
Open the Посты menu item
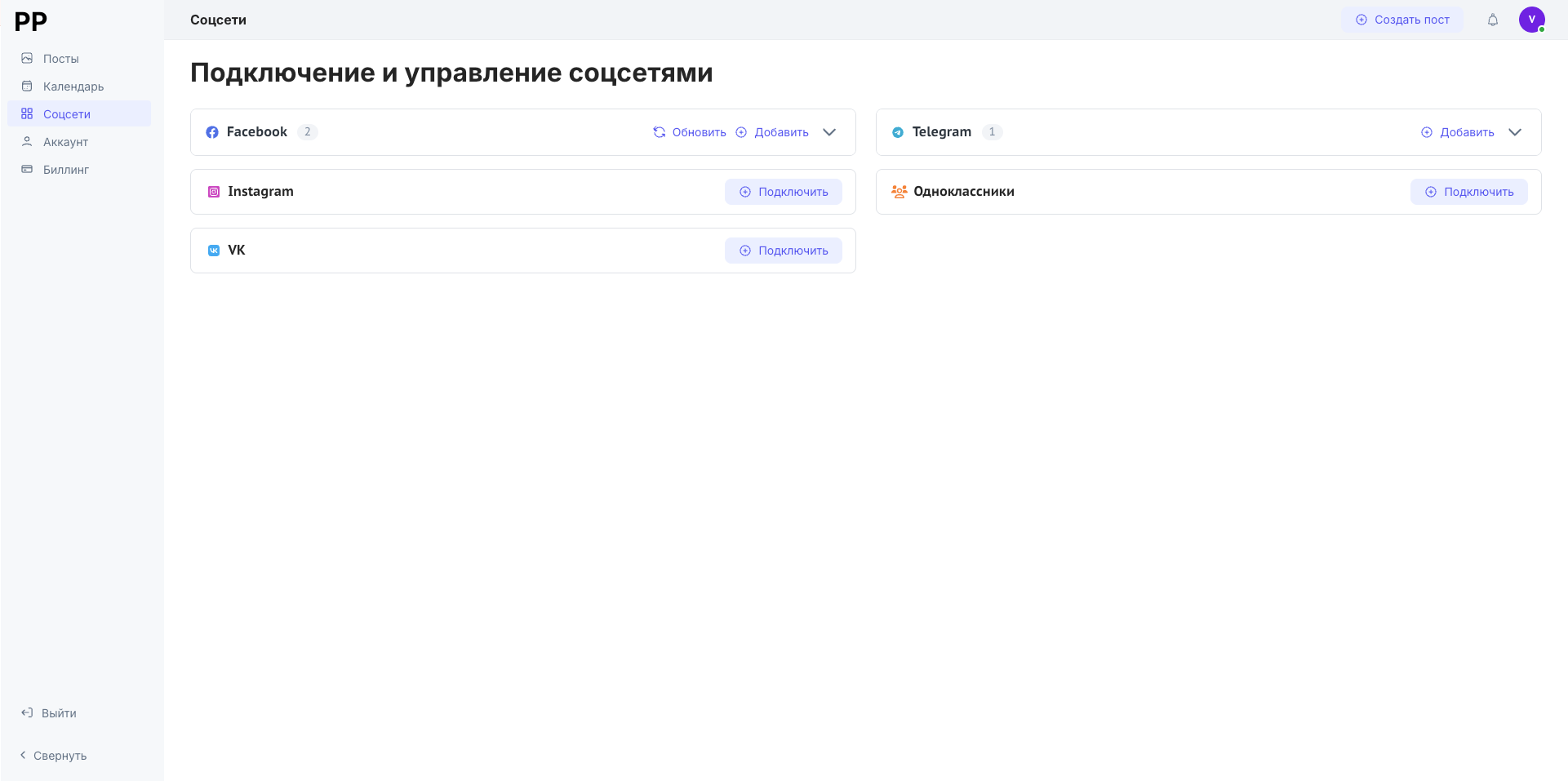coord(60,59)
